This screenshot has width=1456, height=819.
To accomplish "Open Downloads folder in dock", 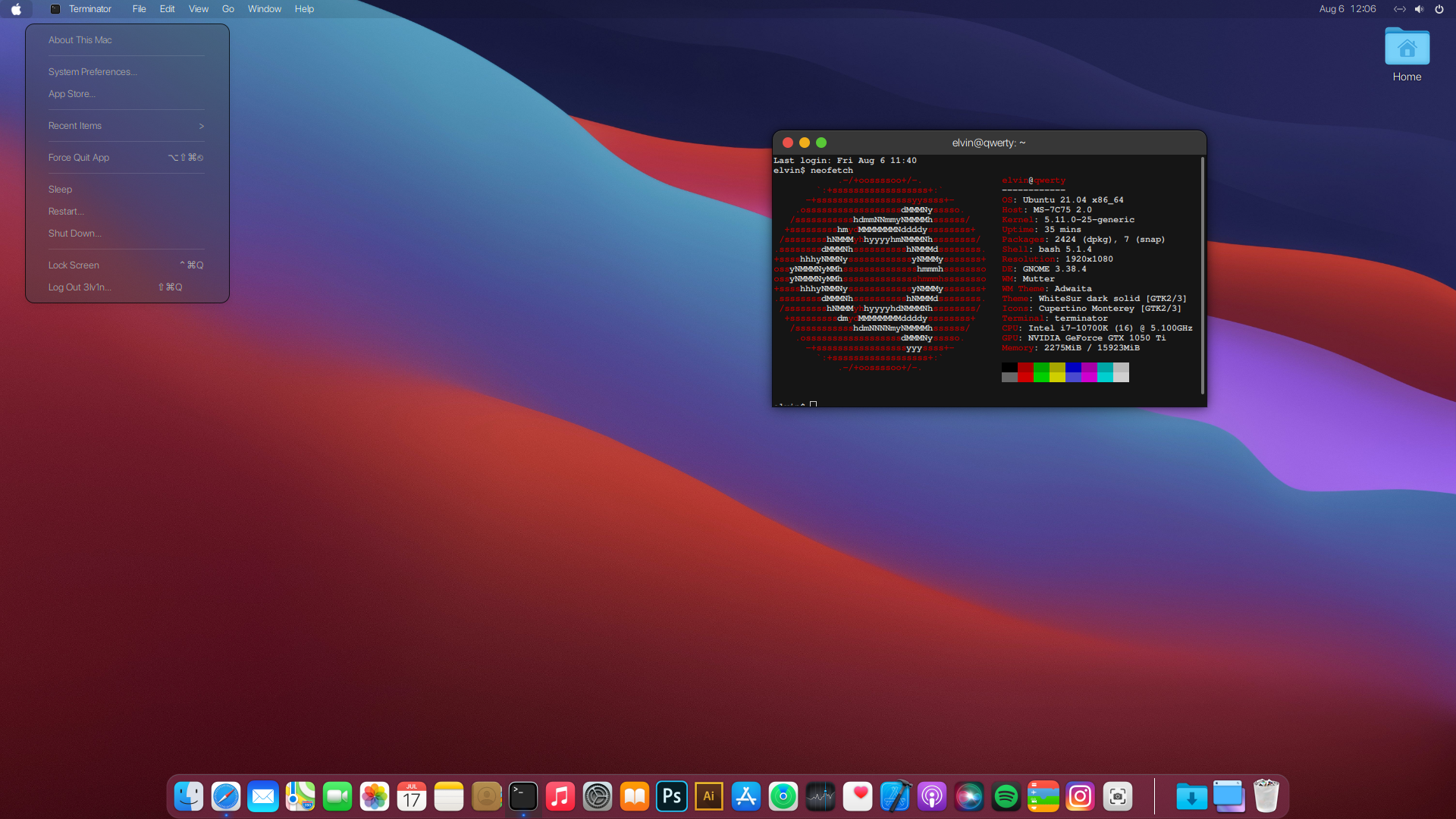I will [x=1192, y=796].
